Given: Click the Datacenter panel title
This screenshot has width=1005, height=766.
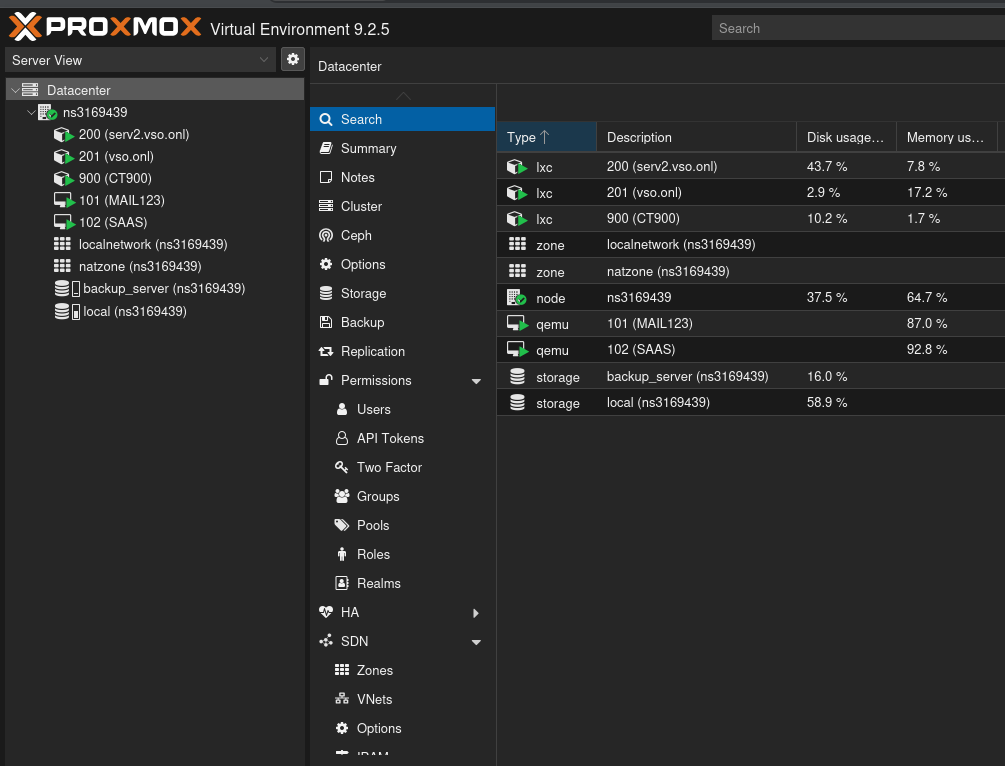Looking at the screenshot, I should (x=349, y=67).
